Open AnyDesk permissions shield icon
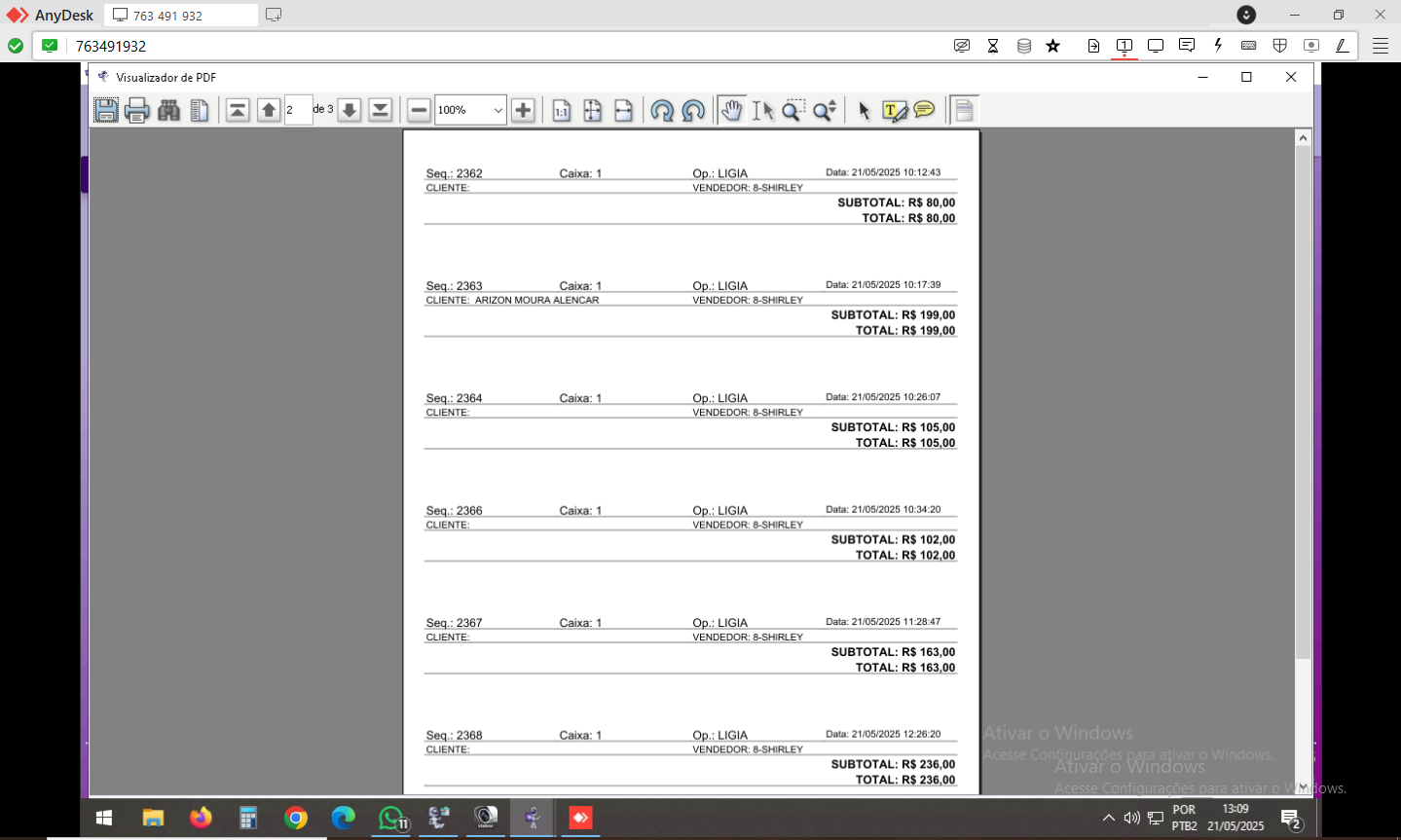The height and width of the screenshot is (840, 1401). [1280, 46]
